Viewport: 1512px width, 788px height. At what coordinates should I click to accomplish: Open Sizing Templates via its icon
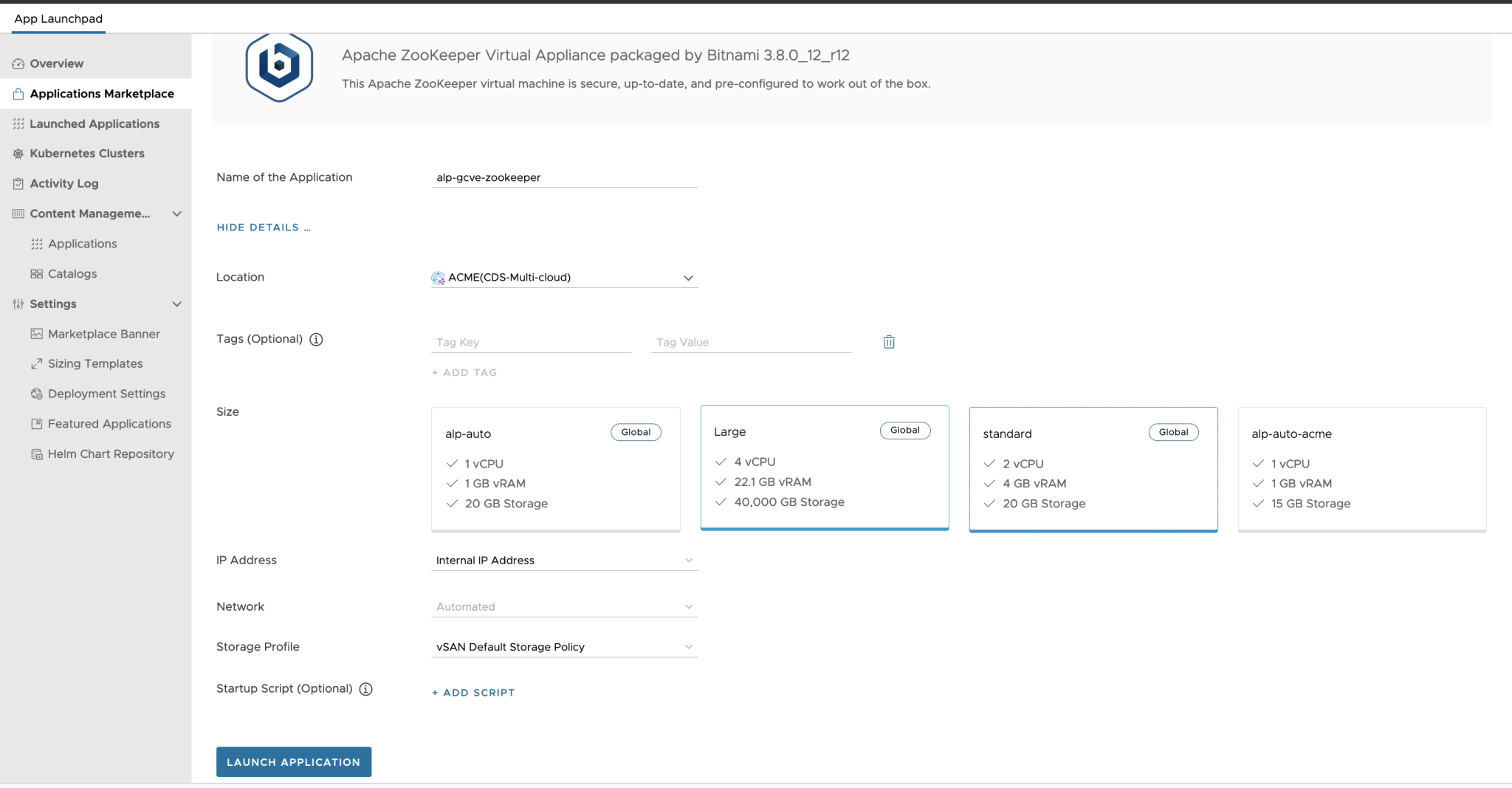point(36,363)
